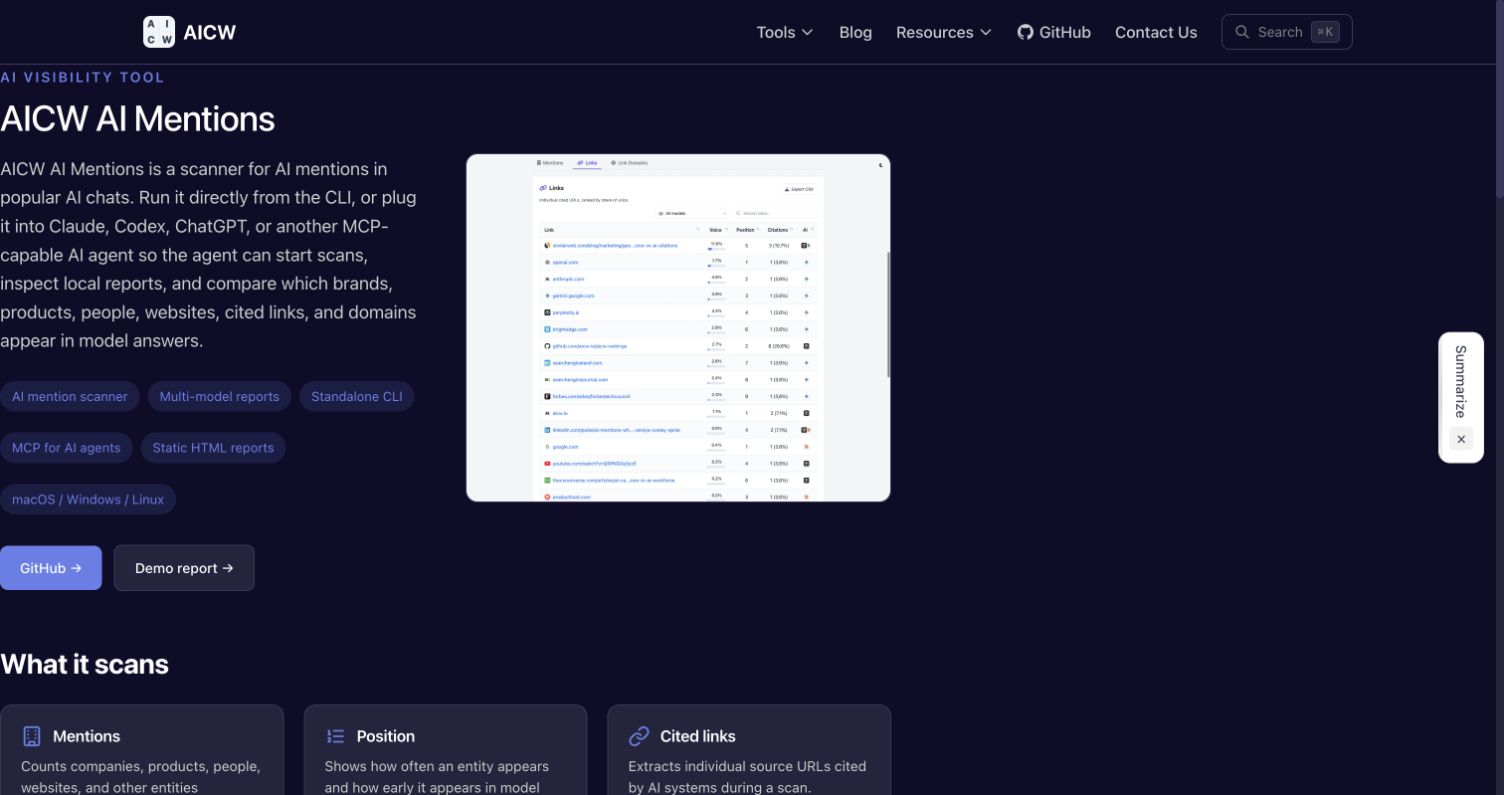Click the AICW AI Mentions page title

coord(137,119)
